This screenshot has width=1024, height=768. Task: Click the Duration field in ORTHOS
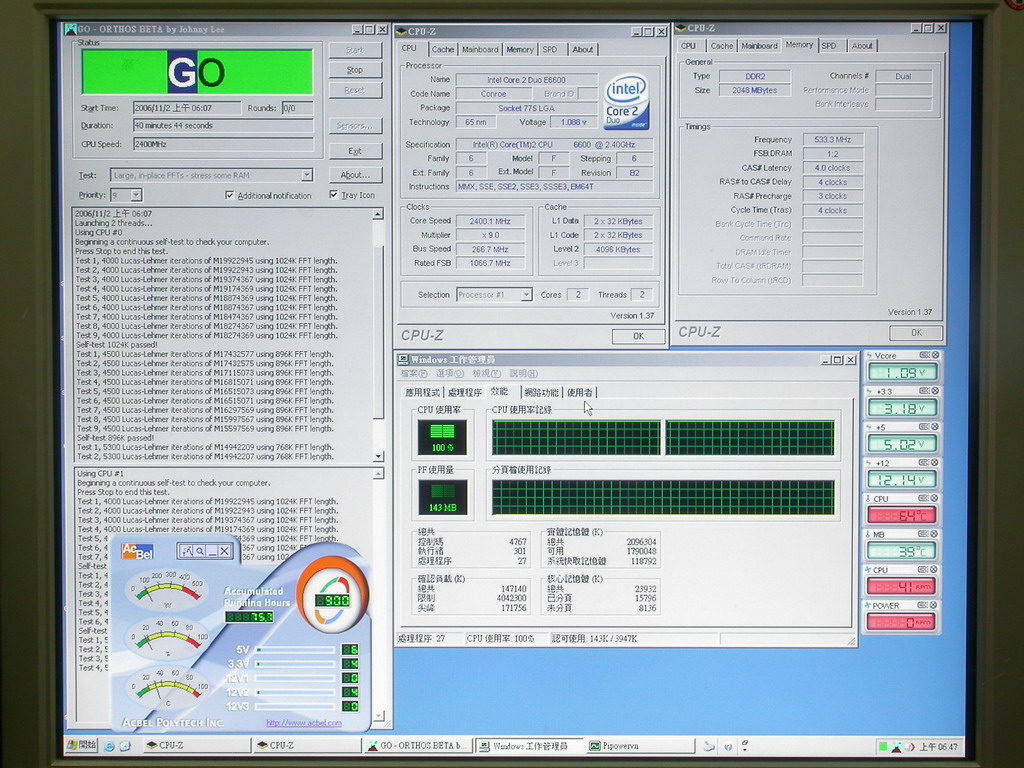(223, 125)
